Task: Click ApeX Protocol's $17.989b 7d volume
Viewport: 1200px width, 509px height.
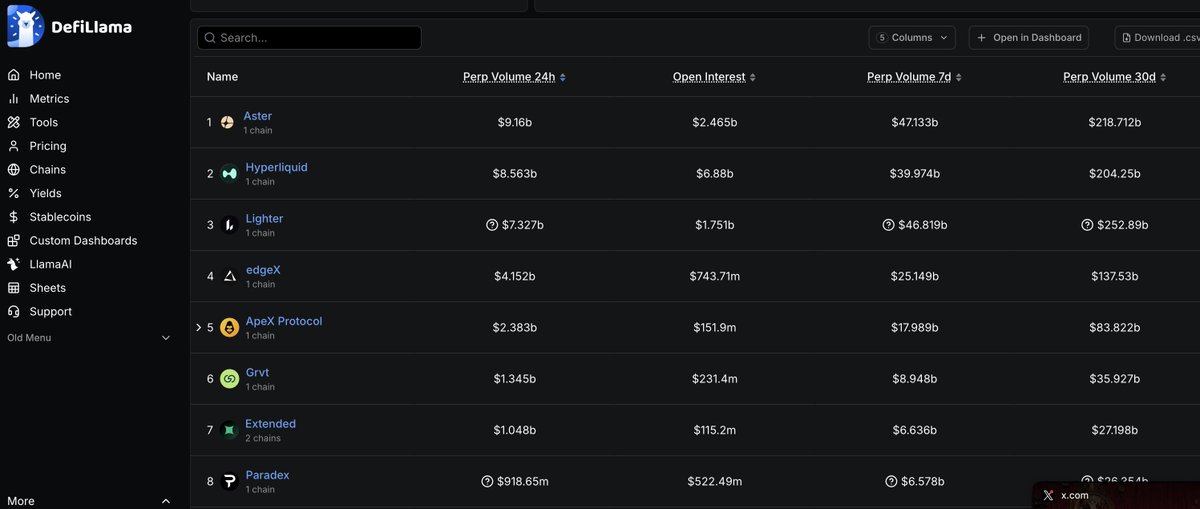Action: (x=914, y=327)
